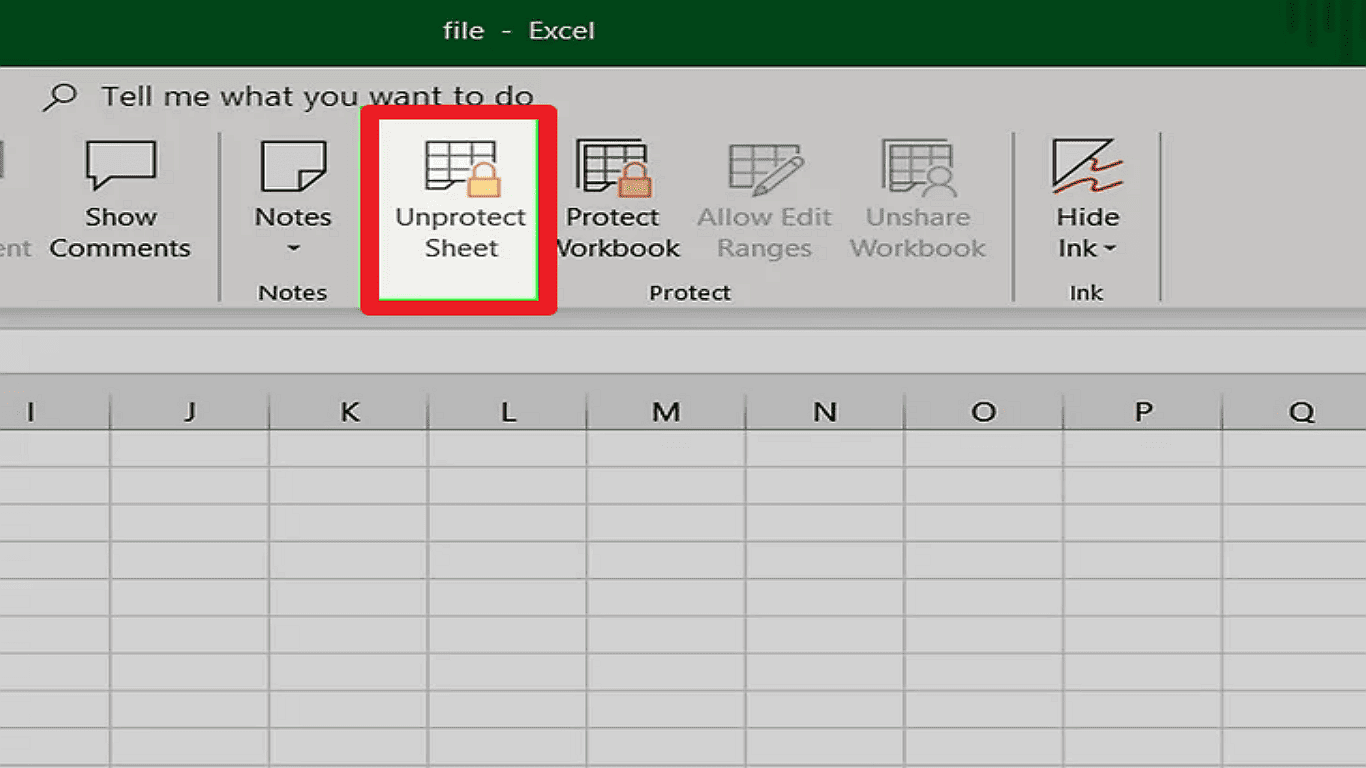This screenshot has width=1366, height=768.
Task: Click the Unprotect Sheet lock icon
Action: (462, 167)
